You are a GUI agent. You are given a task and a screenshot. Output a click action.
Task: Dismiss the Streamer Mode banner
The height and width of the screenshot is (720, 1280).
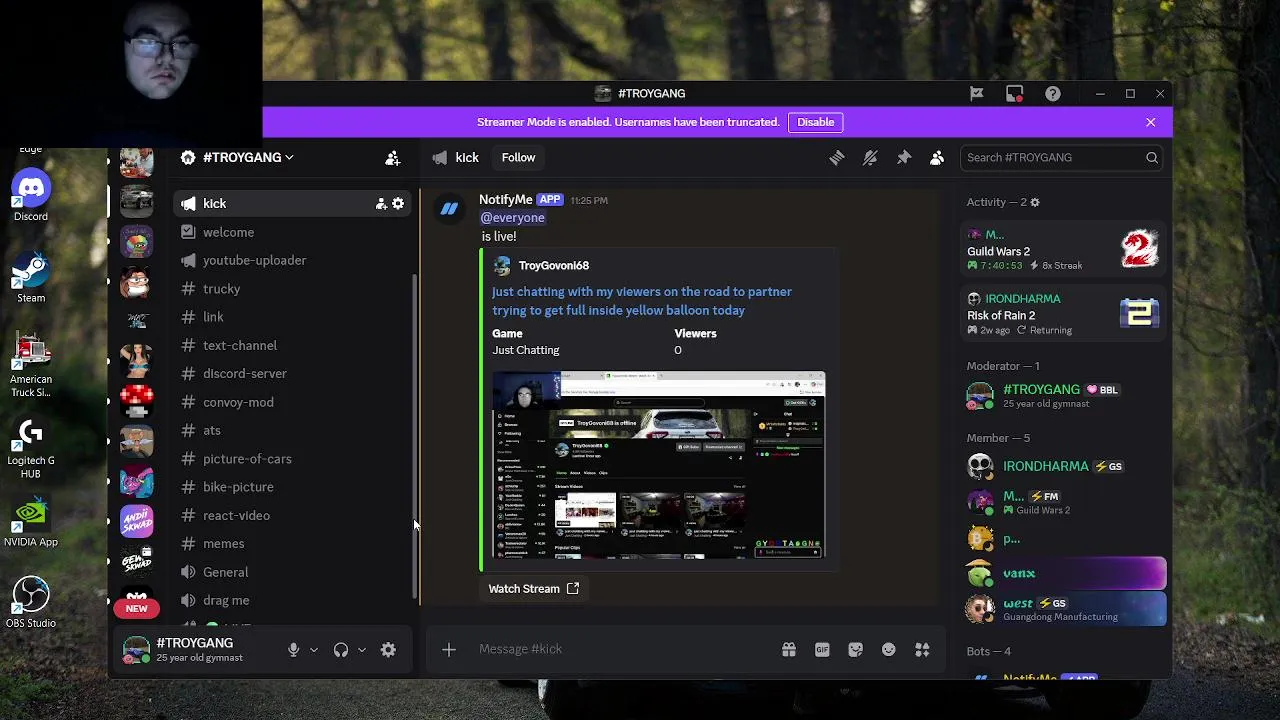pos(1151,122)
